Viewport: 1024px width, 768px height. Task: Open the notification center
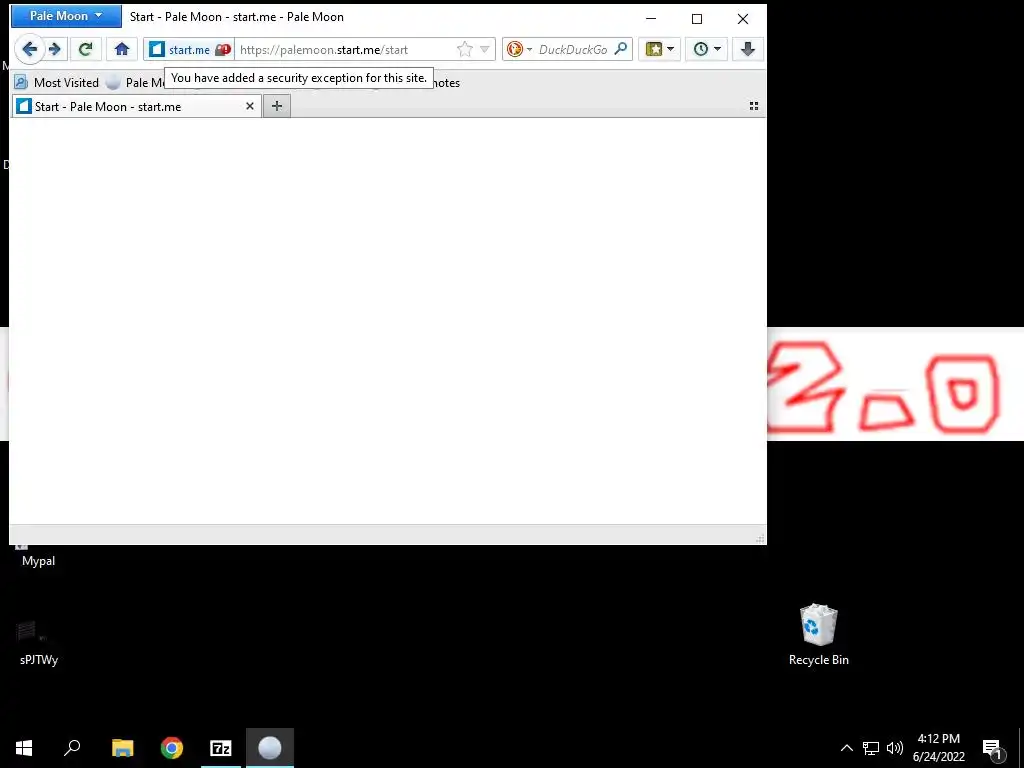click(993, 749)
